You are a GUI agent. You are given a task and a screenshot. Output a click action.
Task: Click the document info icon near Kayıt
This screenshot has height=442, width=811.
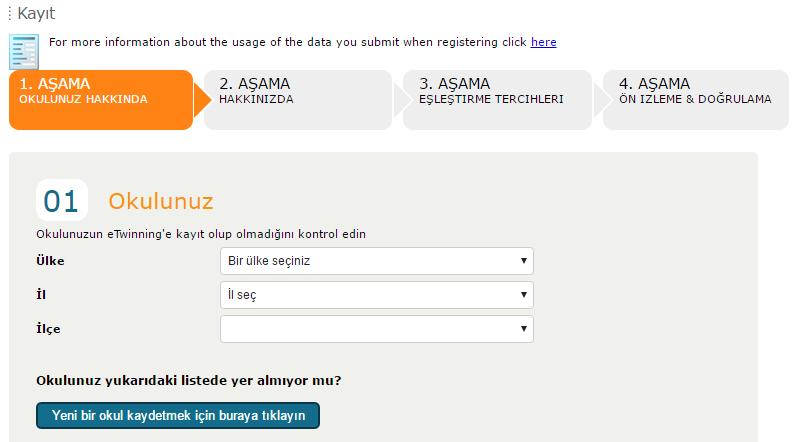[24, 50]
